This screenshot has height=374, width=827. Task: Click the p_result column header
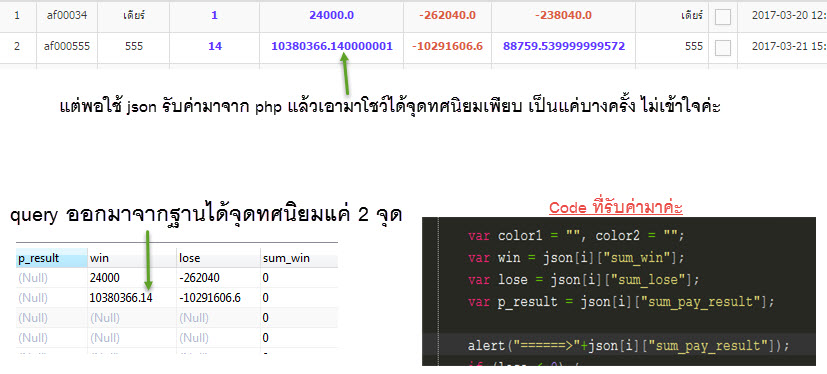click(51, 258)
